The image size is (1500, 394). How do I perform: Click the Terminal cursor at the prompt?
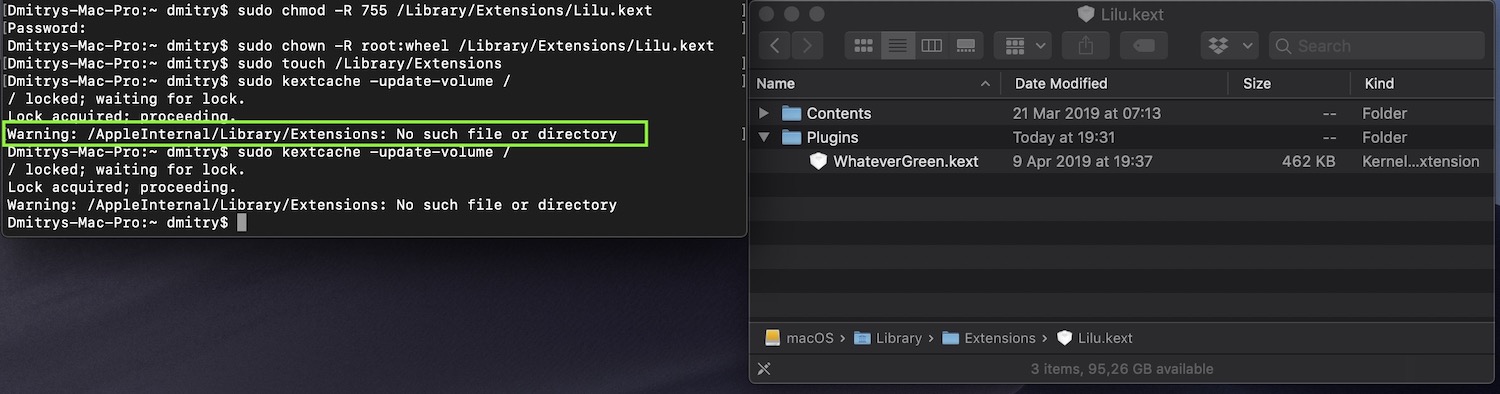pos(241,222)
